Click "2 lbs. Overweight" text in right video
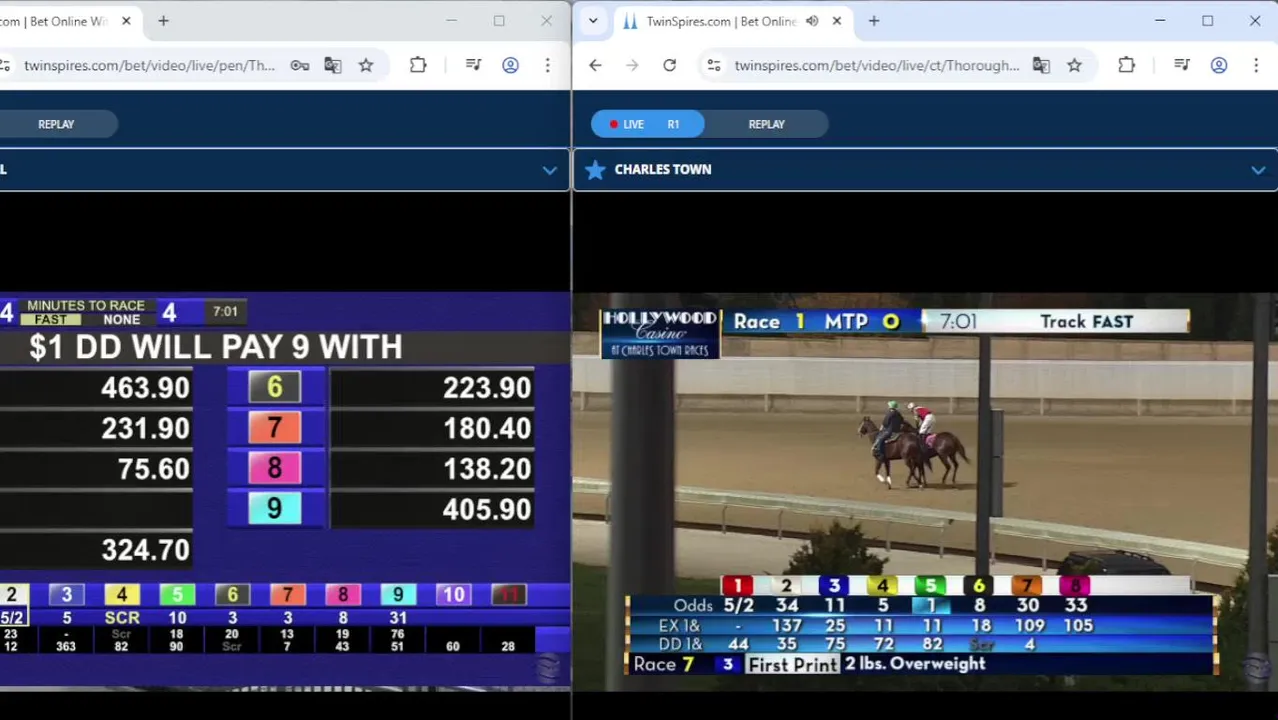 [915, 664]
